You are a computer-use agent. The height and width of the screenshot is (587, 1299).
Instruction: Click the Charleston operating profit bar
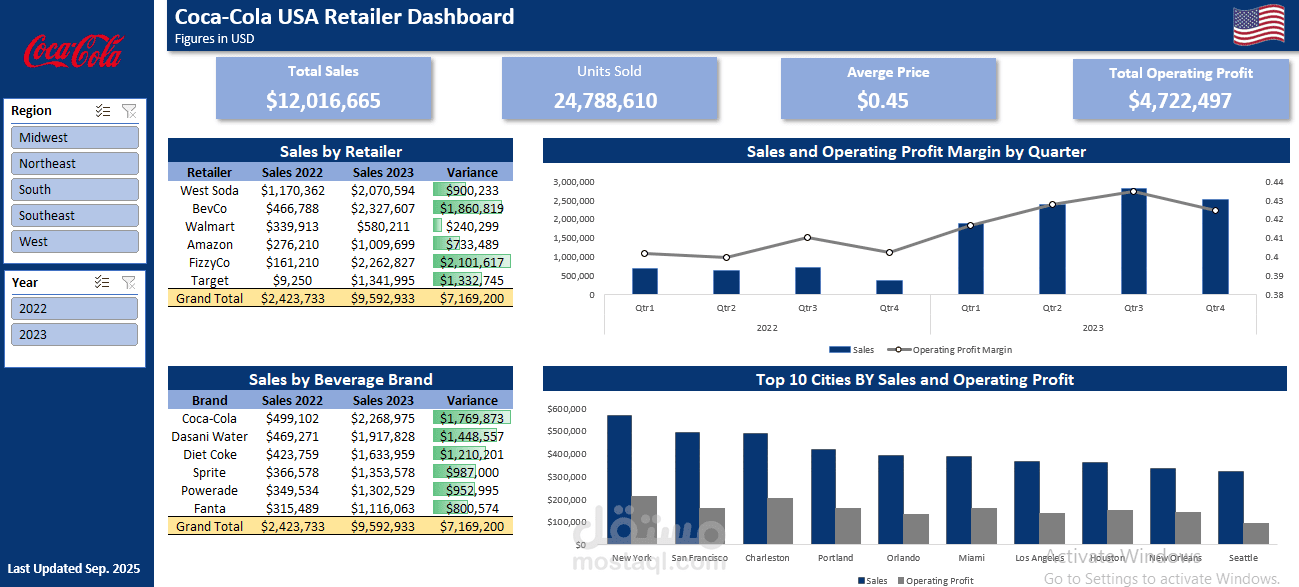[780, 521]
